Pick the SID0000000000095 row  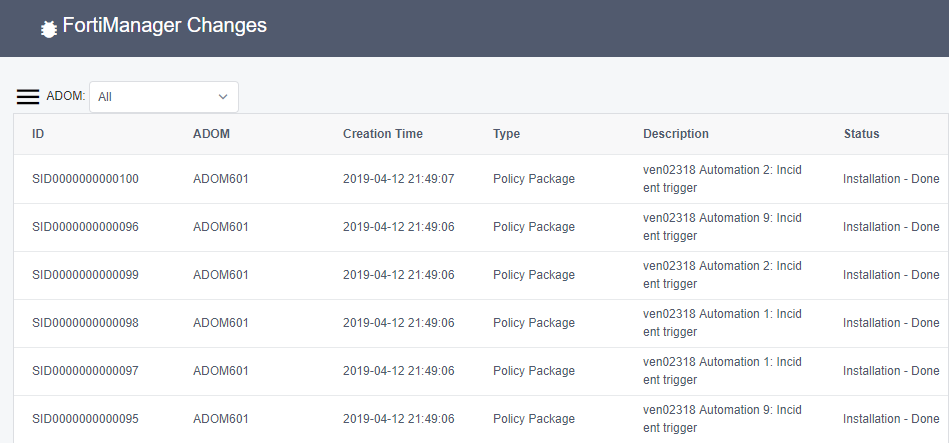pos(85,419)
